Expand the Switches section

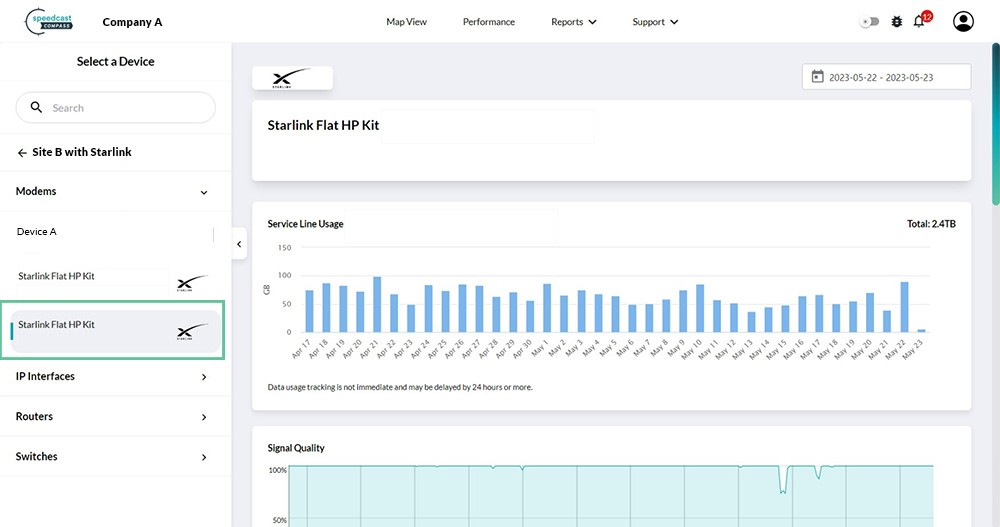tap(115, 457)
